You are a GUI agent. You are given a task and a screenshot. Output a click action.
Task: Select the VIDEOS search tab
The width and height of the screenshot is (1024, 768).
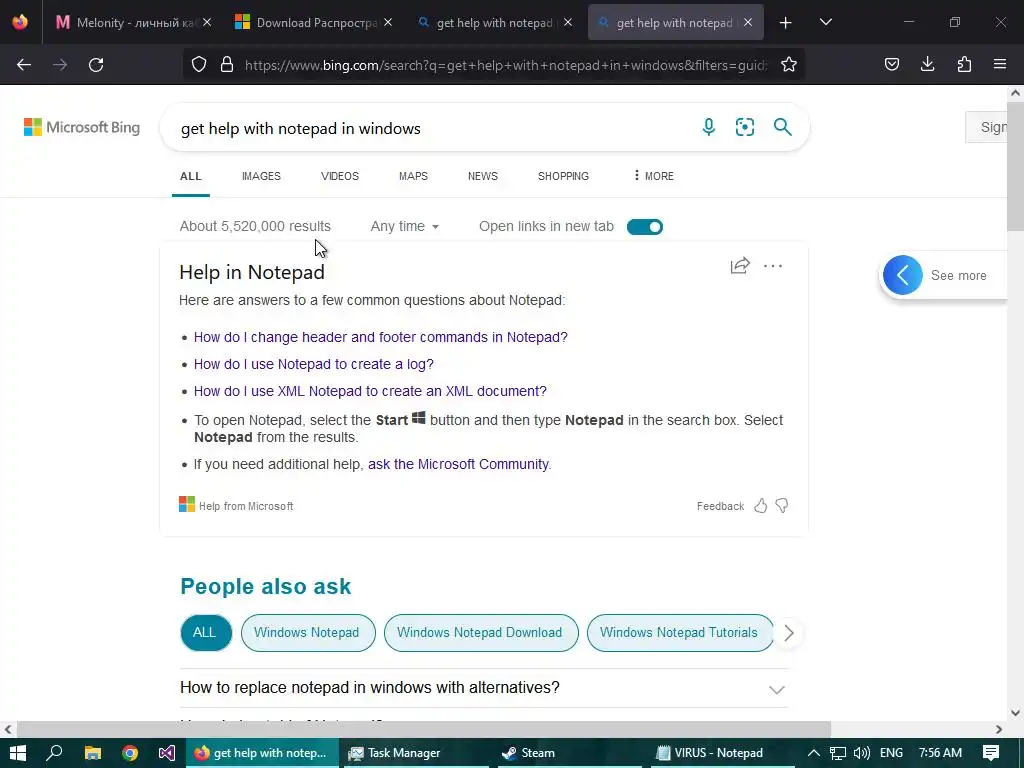[x=340, y=176]
